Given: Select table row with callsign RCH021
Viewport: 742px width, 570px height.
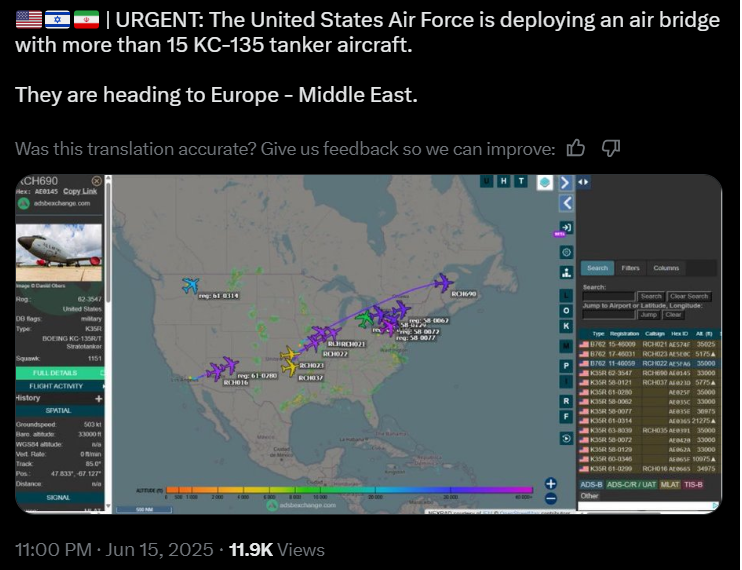Looking at the screenshot, I should 649,344.
